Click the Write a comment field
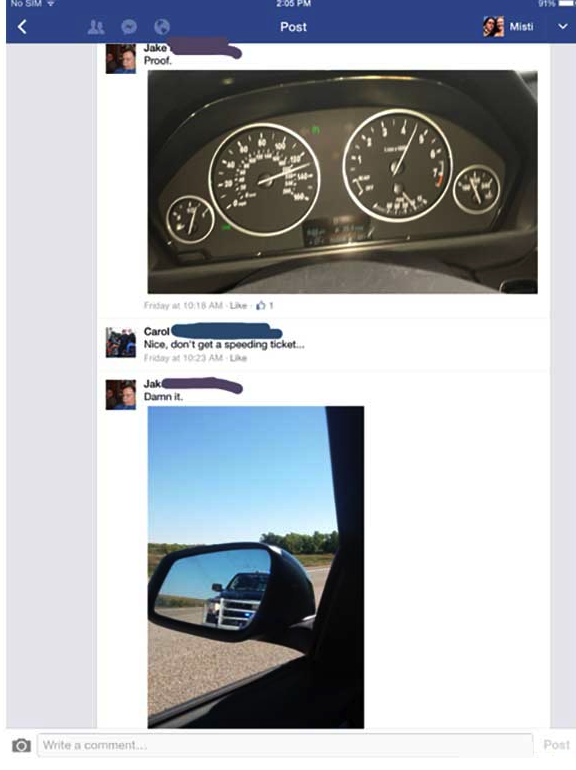576x770 pixels. [285, 745]
